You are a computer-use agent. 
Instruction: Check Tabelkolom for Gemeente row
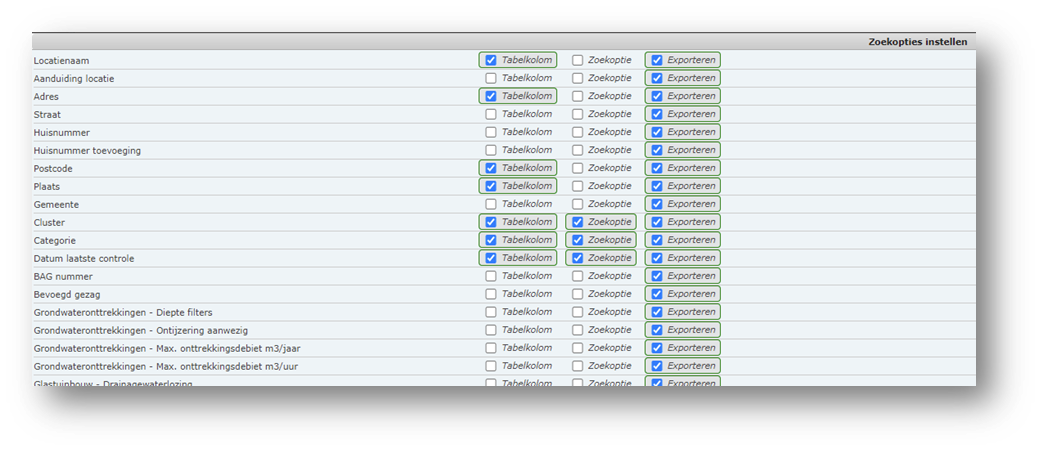tap(490, 204)
